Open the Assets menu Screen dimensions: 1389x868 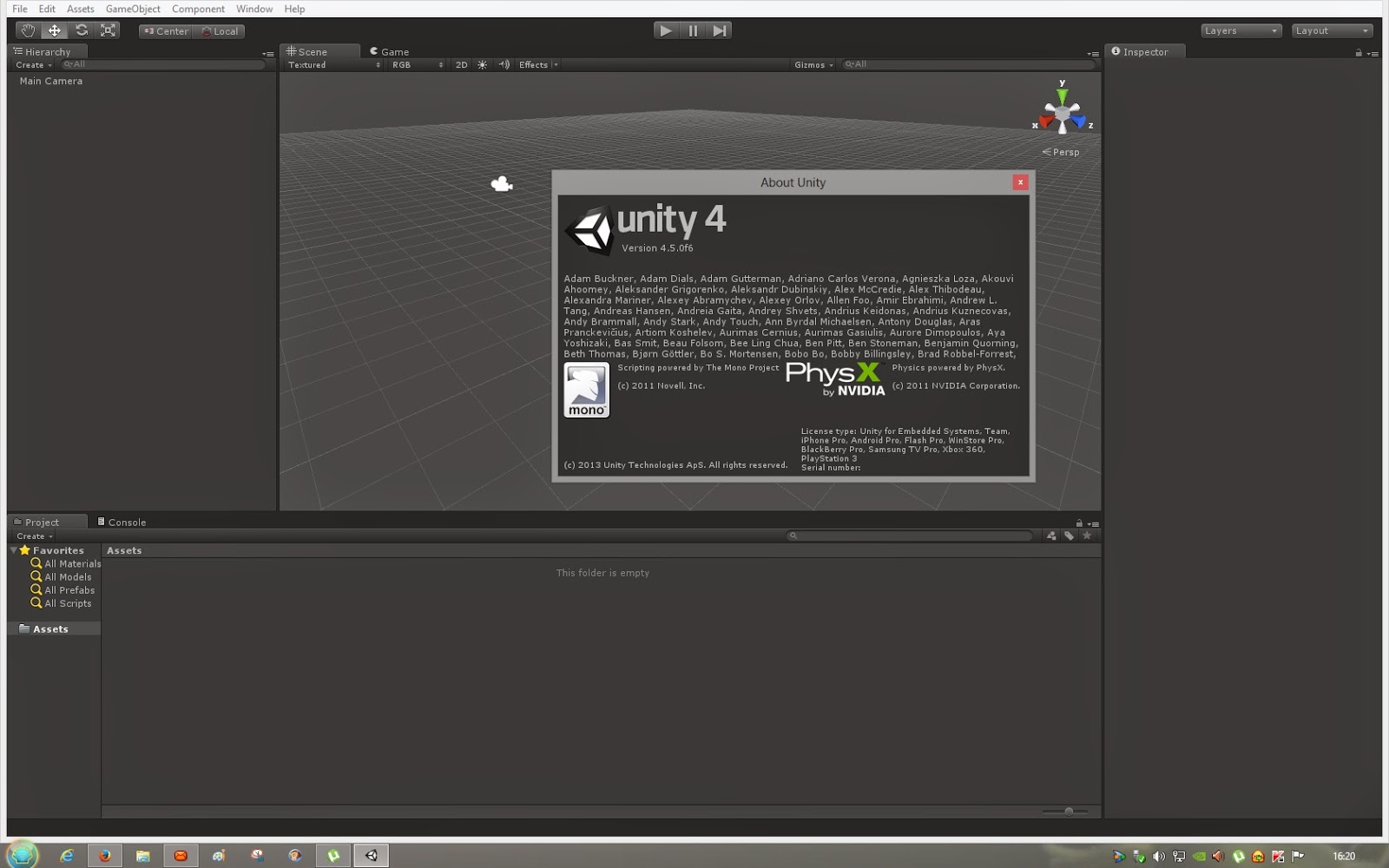click(x=81, y=9)
